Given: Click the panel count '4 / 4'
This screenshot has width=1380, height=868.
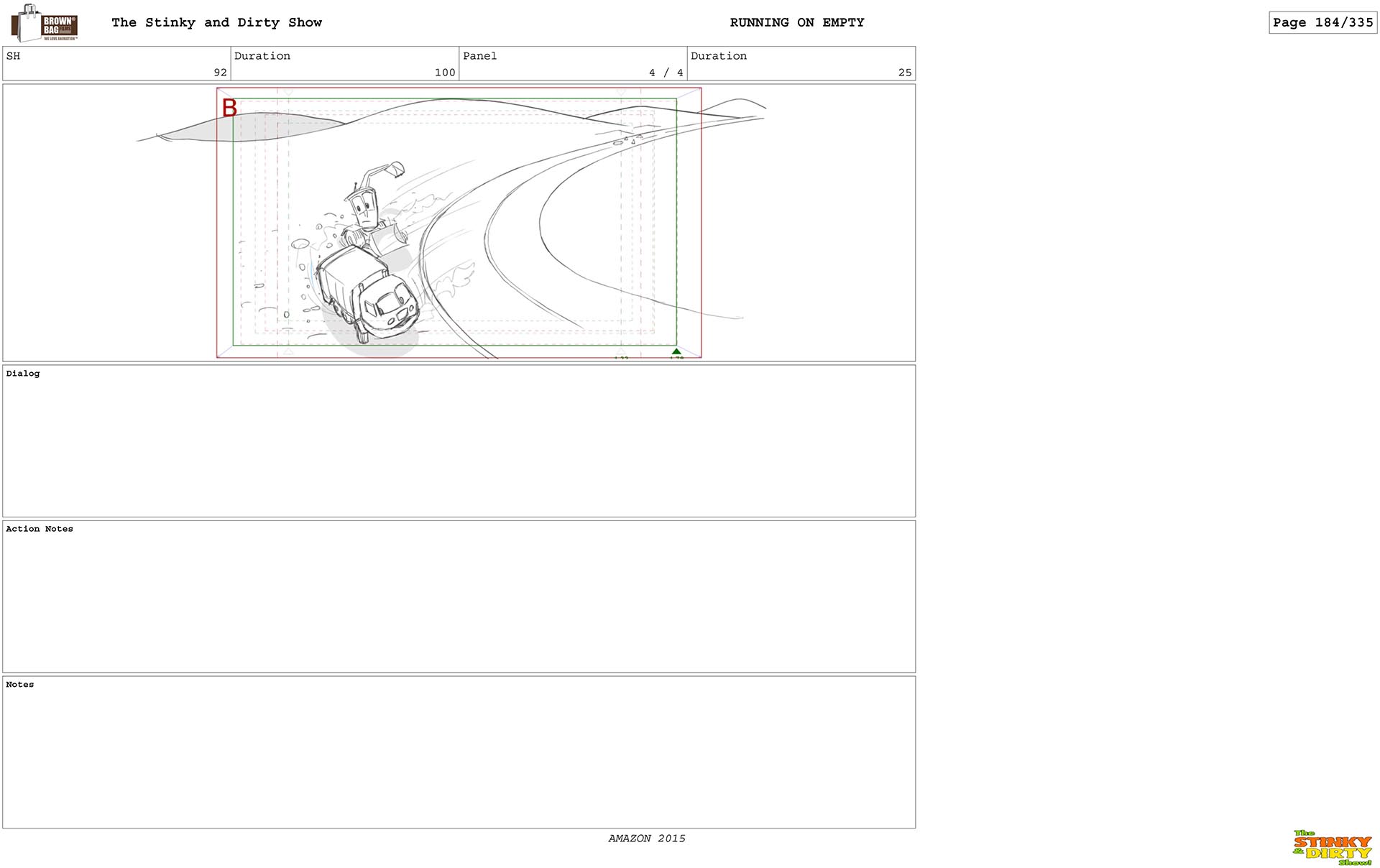Looking at the screenshot, I should click(666, 73).
